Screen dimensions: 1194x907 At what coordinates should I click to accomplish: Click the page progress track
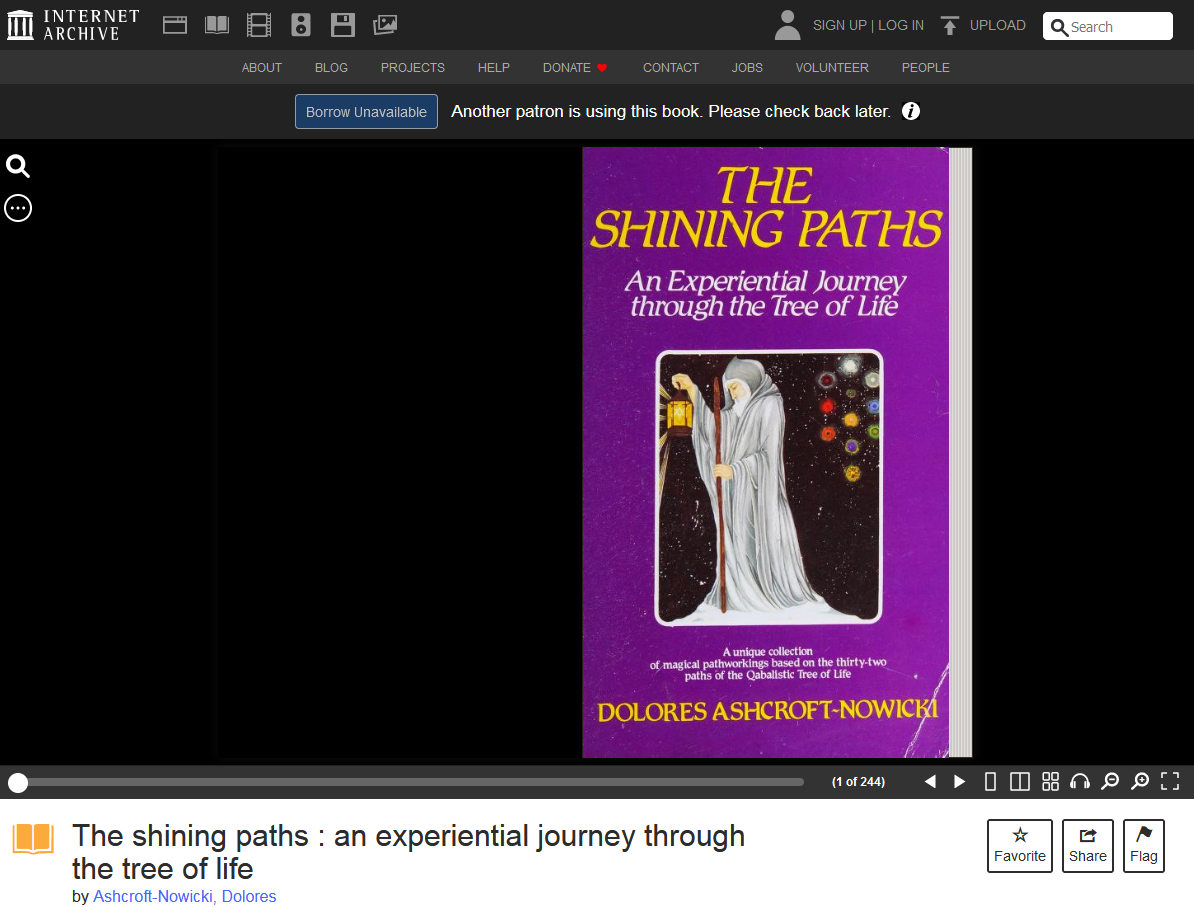(x=411, y=782)
